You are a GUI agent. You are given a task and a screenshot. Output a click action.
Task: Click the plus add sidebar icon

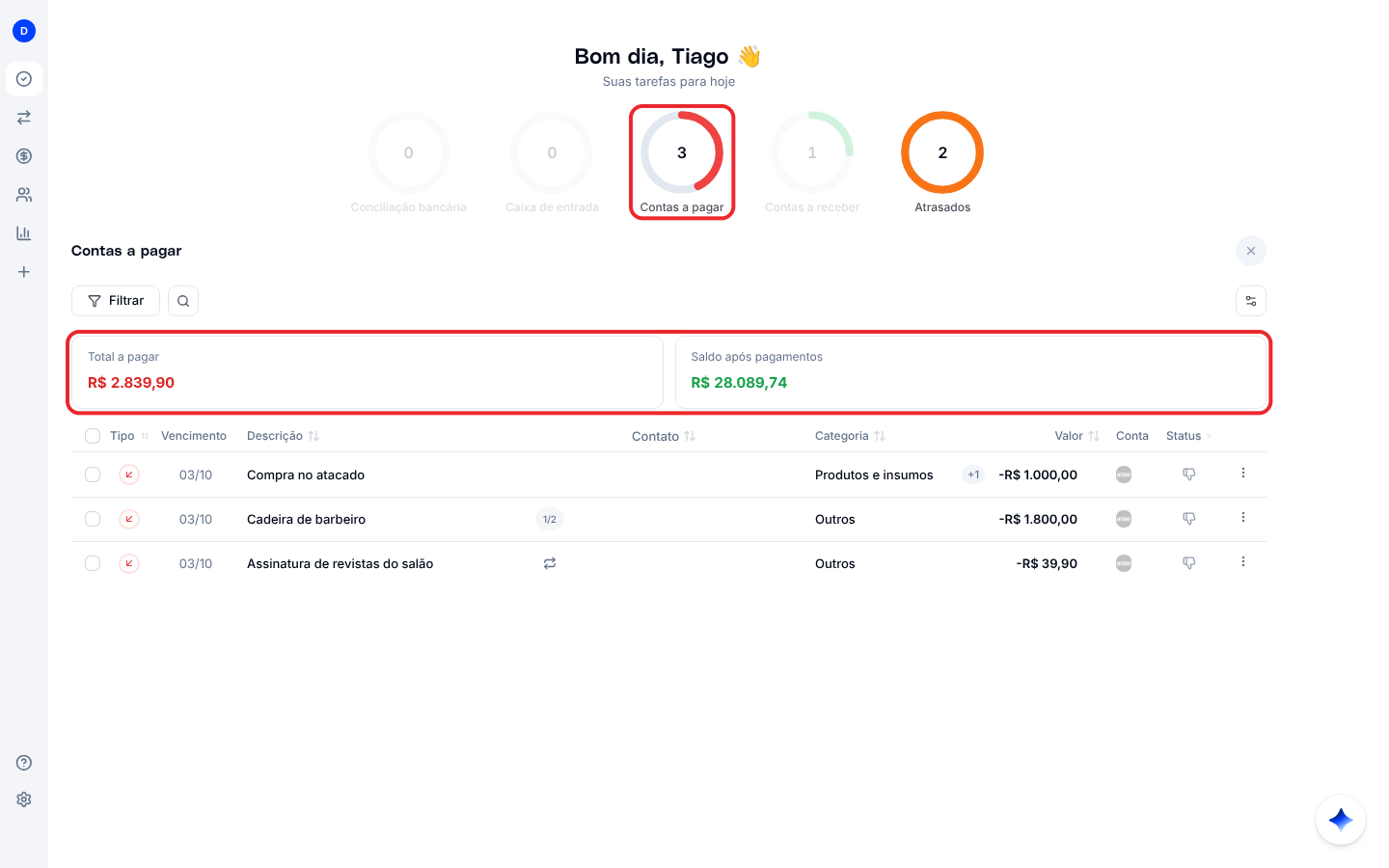click(x=24, y=272)
